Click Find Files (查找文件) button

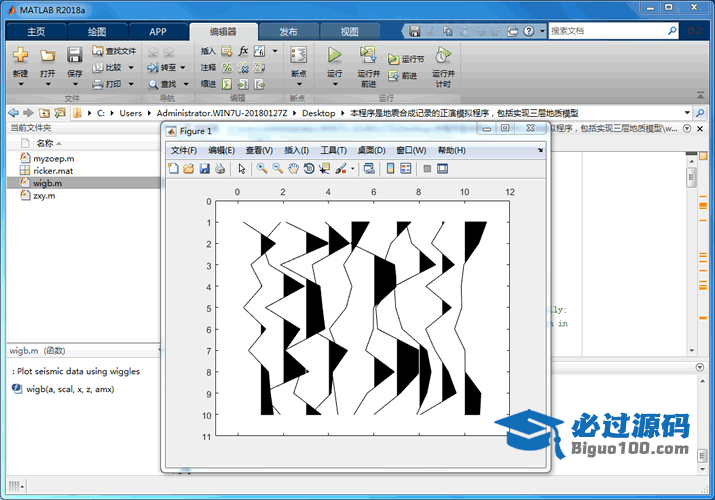tap(114, 51)
